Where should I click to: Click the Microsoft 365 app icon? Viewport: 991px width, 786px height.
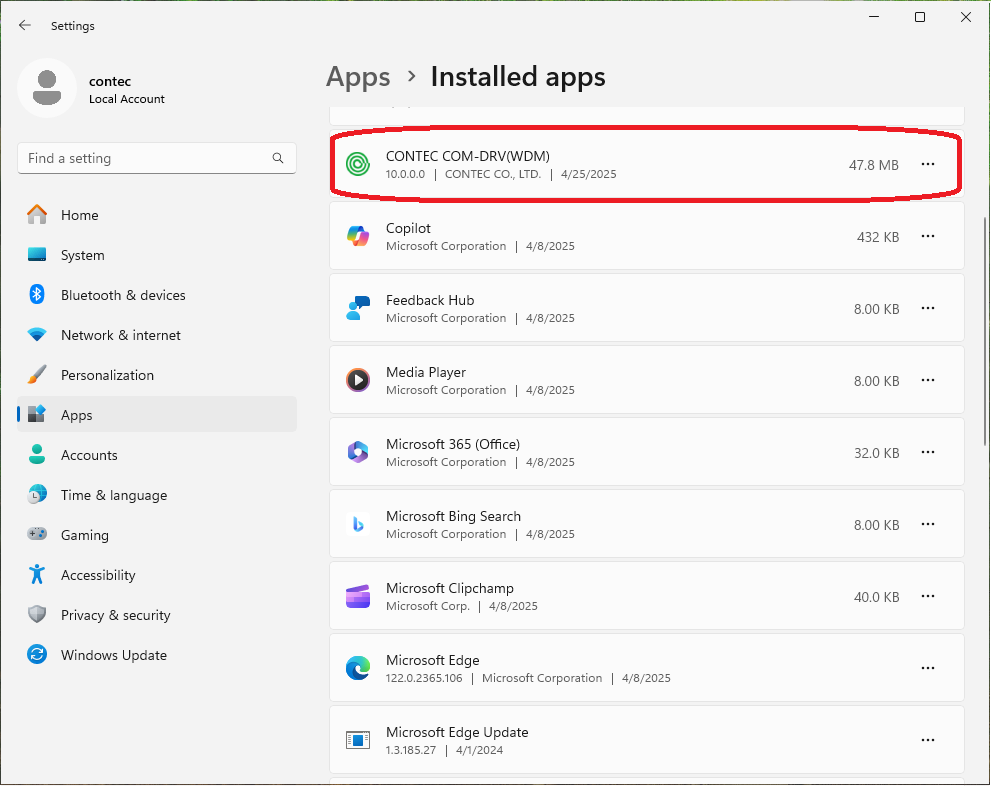[x=358, y=452]
